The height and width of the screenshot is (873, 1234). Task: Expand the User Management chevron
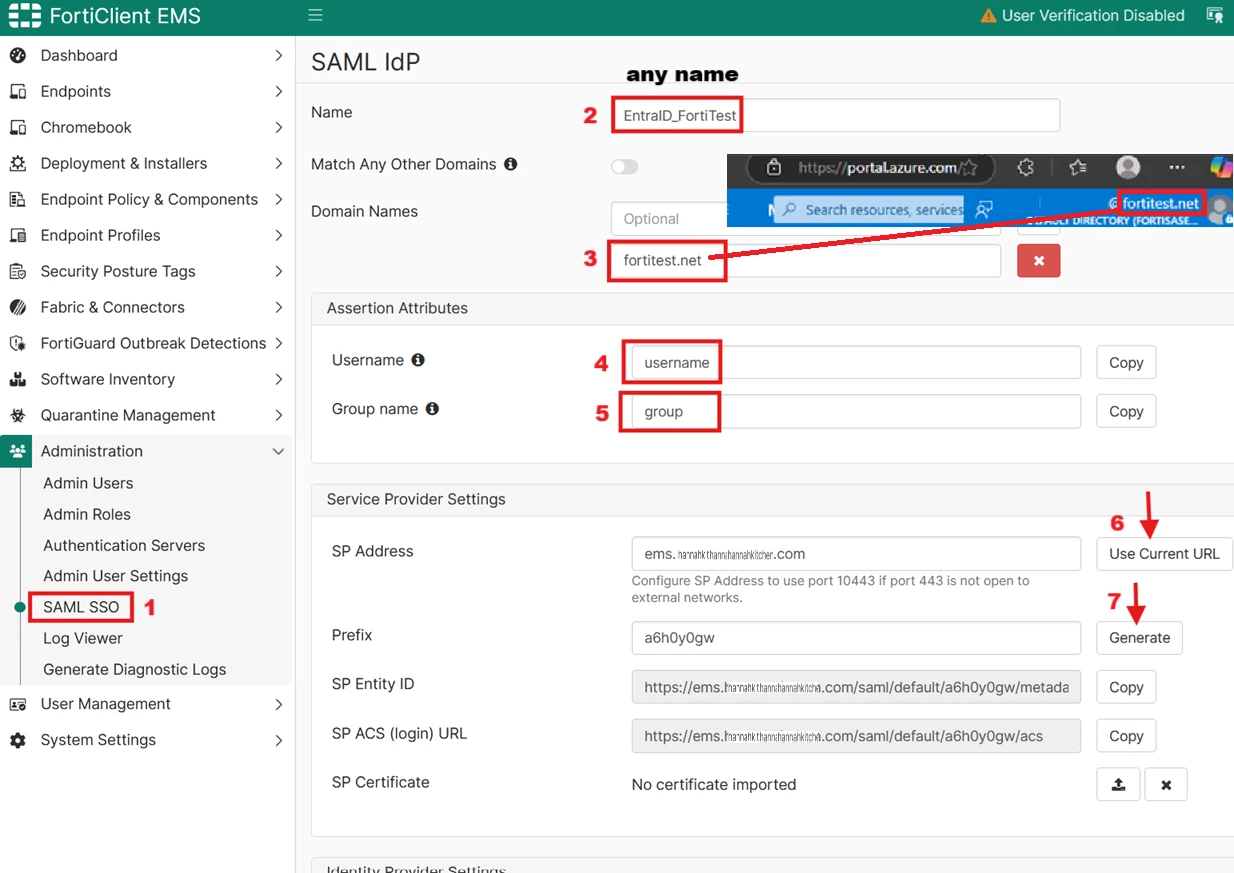[278, 705]
